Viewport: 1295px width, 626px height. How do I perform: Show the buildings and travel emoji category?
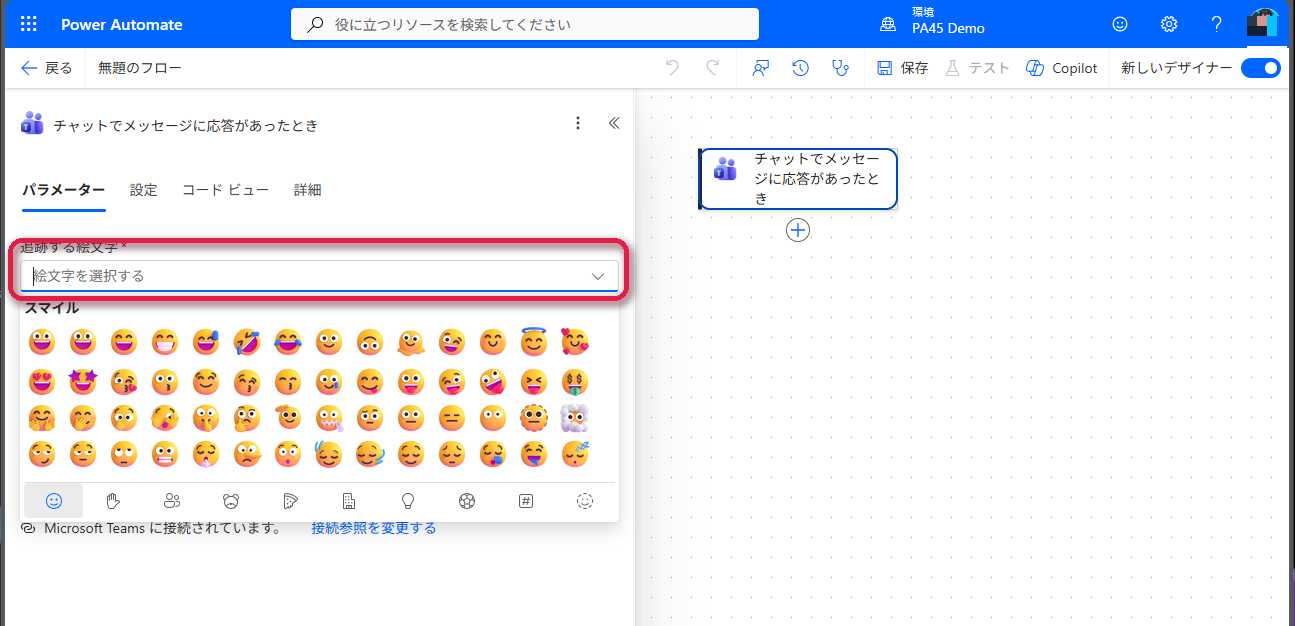tap(349, 500)
